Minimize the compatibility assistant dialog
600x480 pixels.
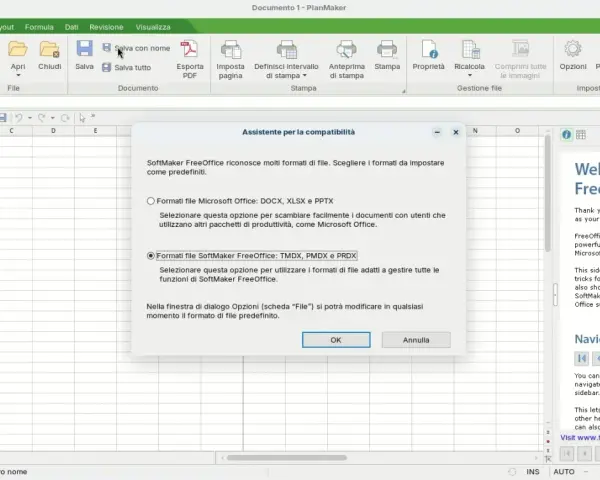[x=437, y=132]
